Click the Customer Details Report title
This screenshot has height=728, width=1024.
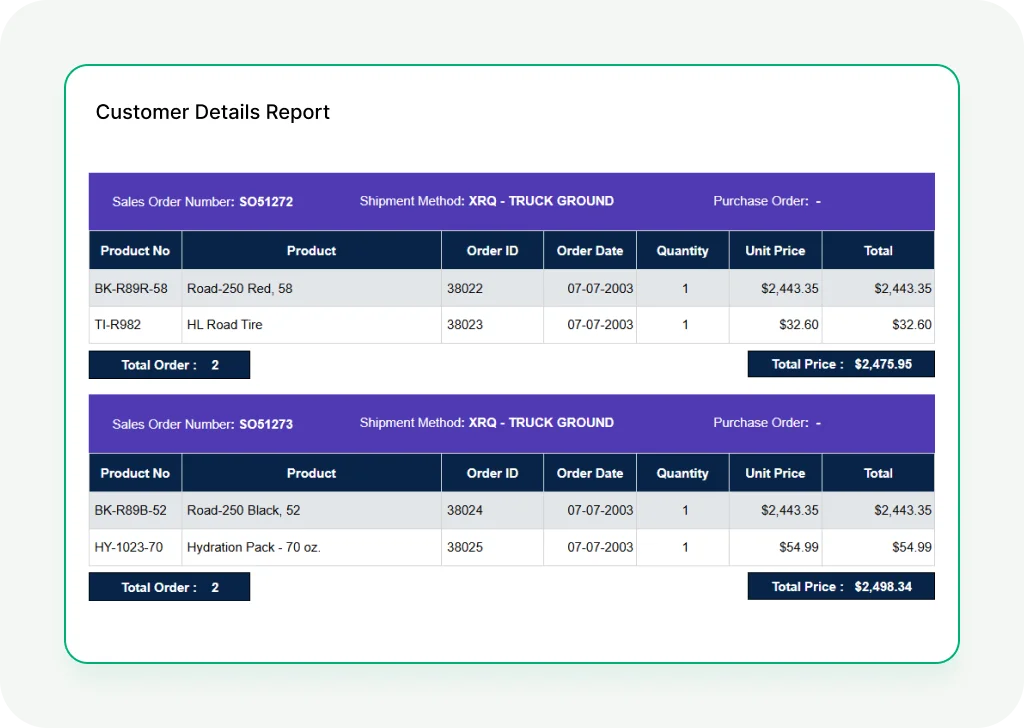(212, 112)
